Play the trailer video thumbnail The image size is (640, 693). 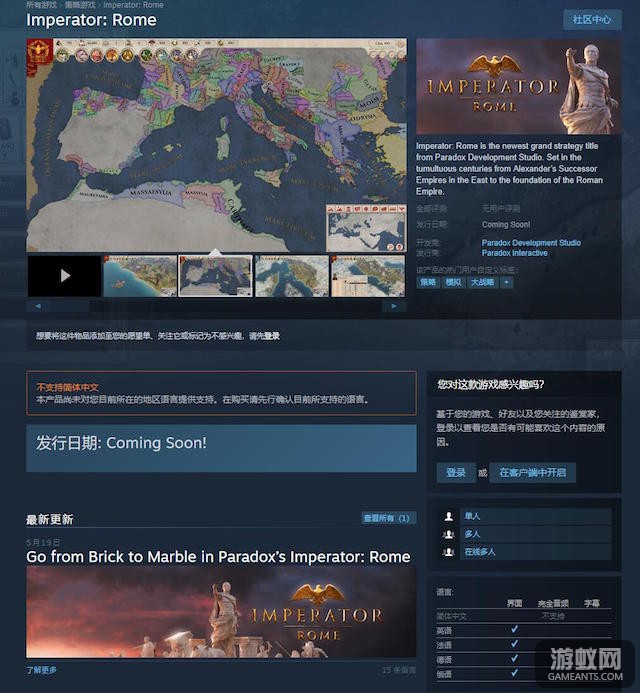(65, 276)
